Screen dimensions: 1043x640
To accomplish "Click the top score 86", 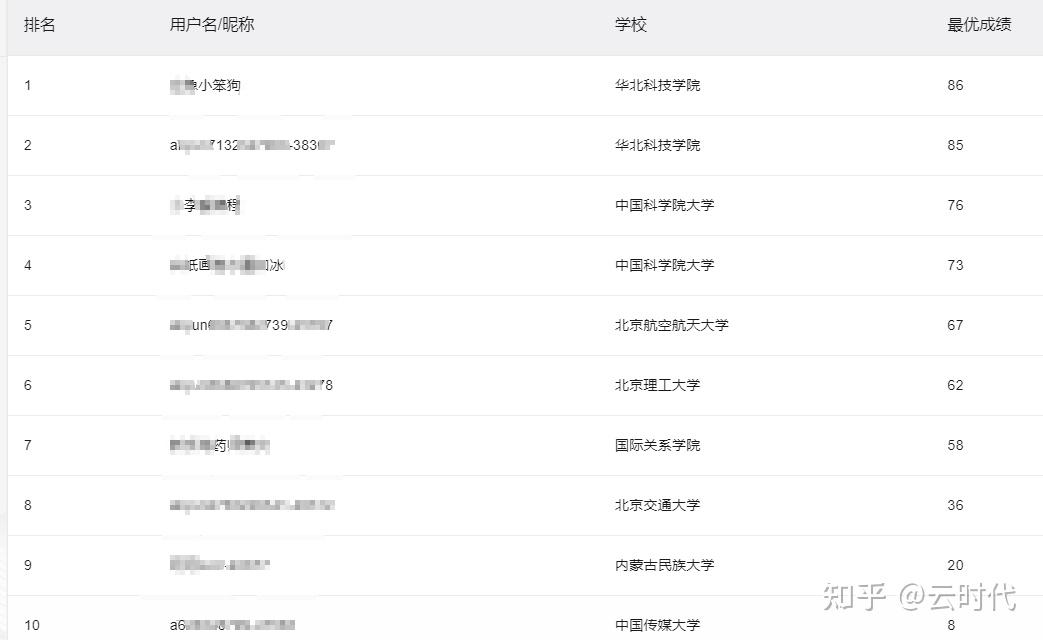I will tap(955, 86).
